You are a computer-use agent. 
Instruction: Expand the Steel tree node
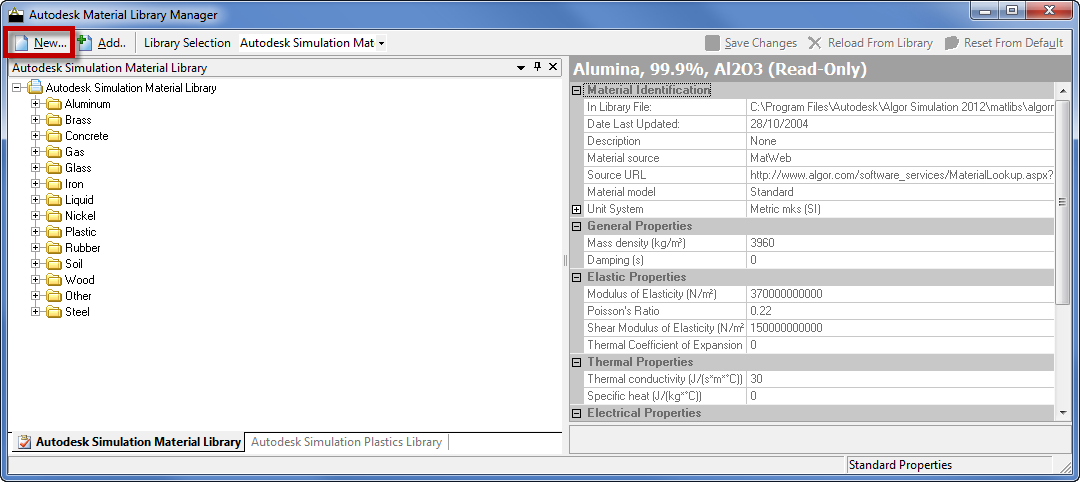[36, 311]
